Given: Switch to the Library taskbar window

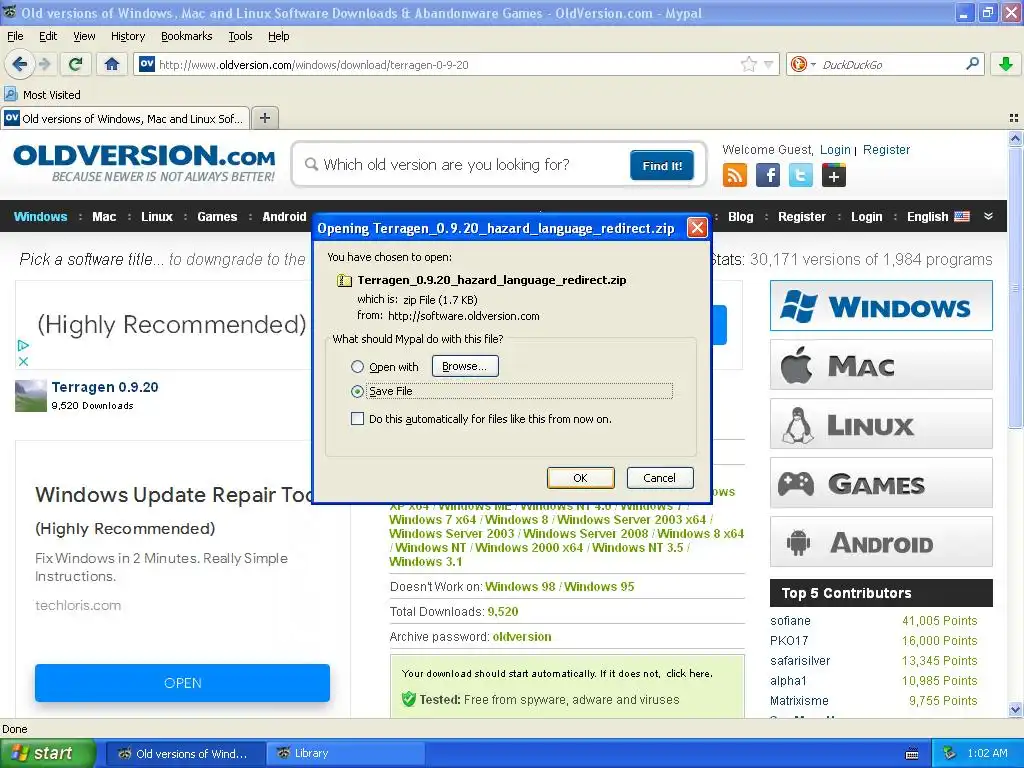Looking at the screenshot, I should point(345,753).
